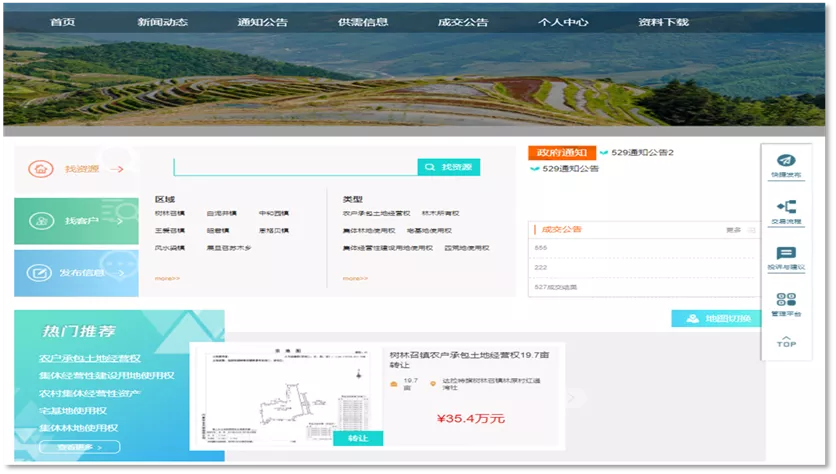Viewport: 836px width, 474px height.
Task: Click the terraced fields banner image
Action: click(414, 80)
